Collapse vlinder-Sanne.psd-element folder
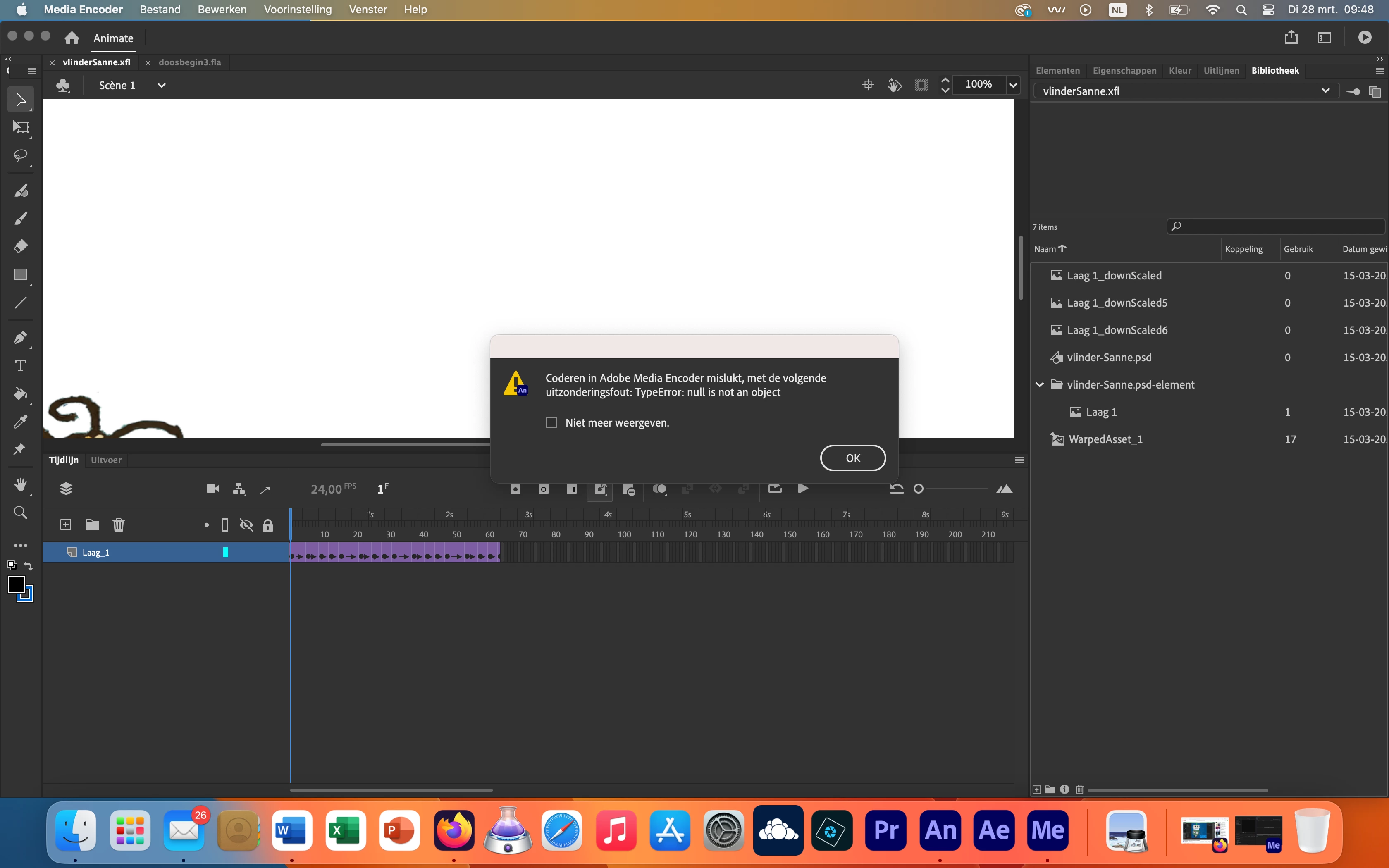 [1039, 385]
